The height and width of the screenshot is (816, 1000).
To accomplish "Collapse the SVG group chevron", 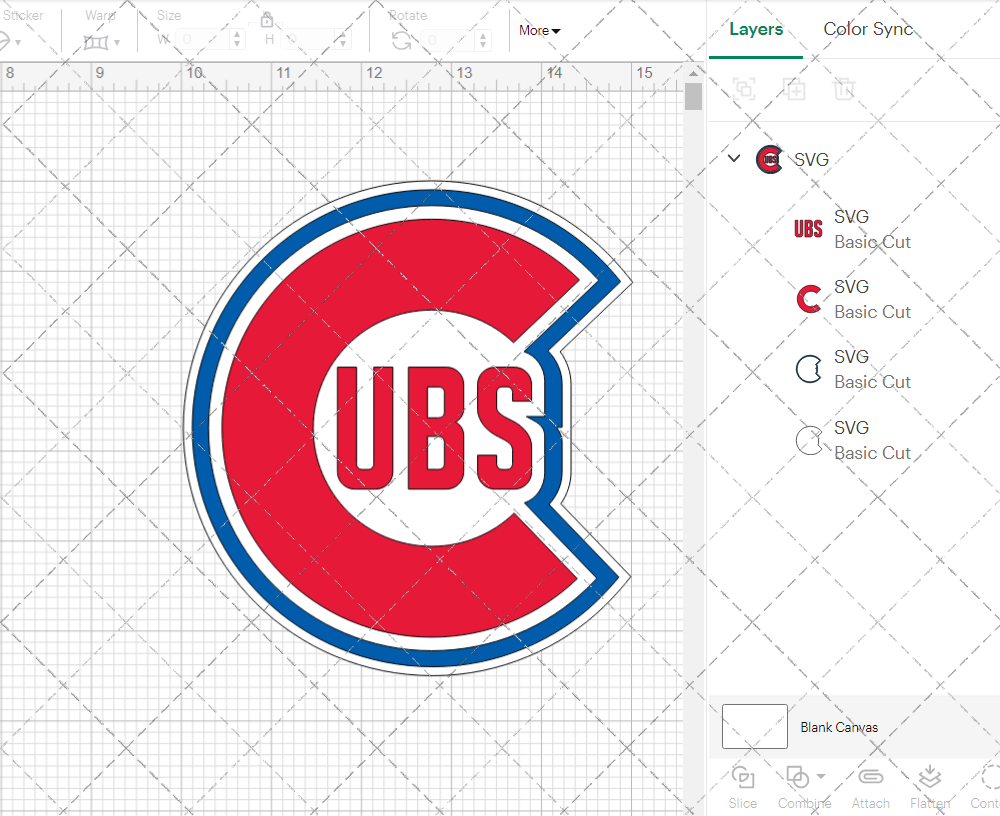I will pyautogui.click(x=734, y=158).
